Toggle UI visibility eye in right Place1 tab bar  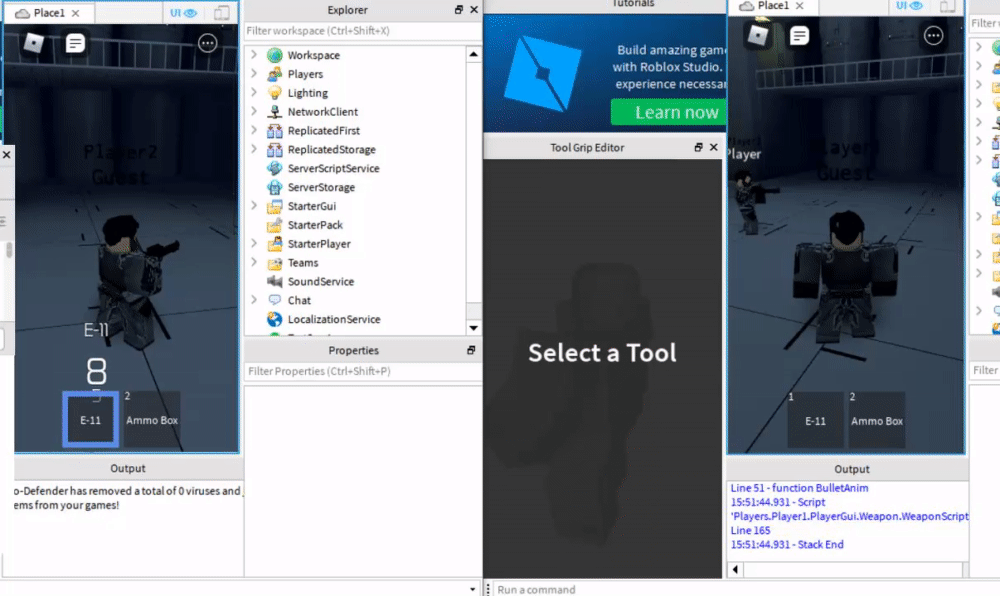[909, 6]
